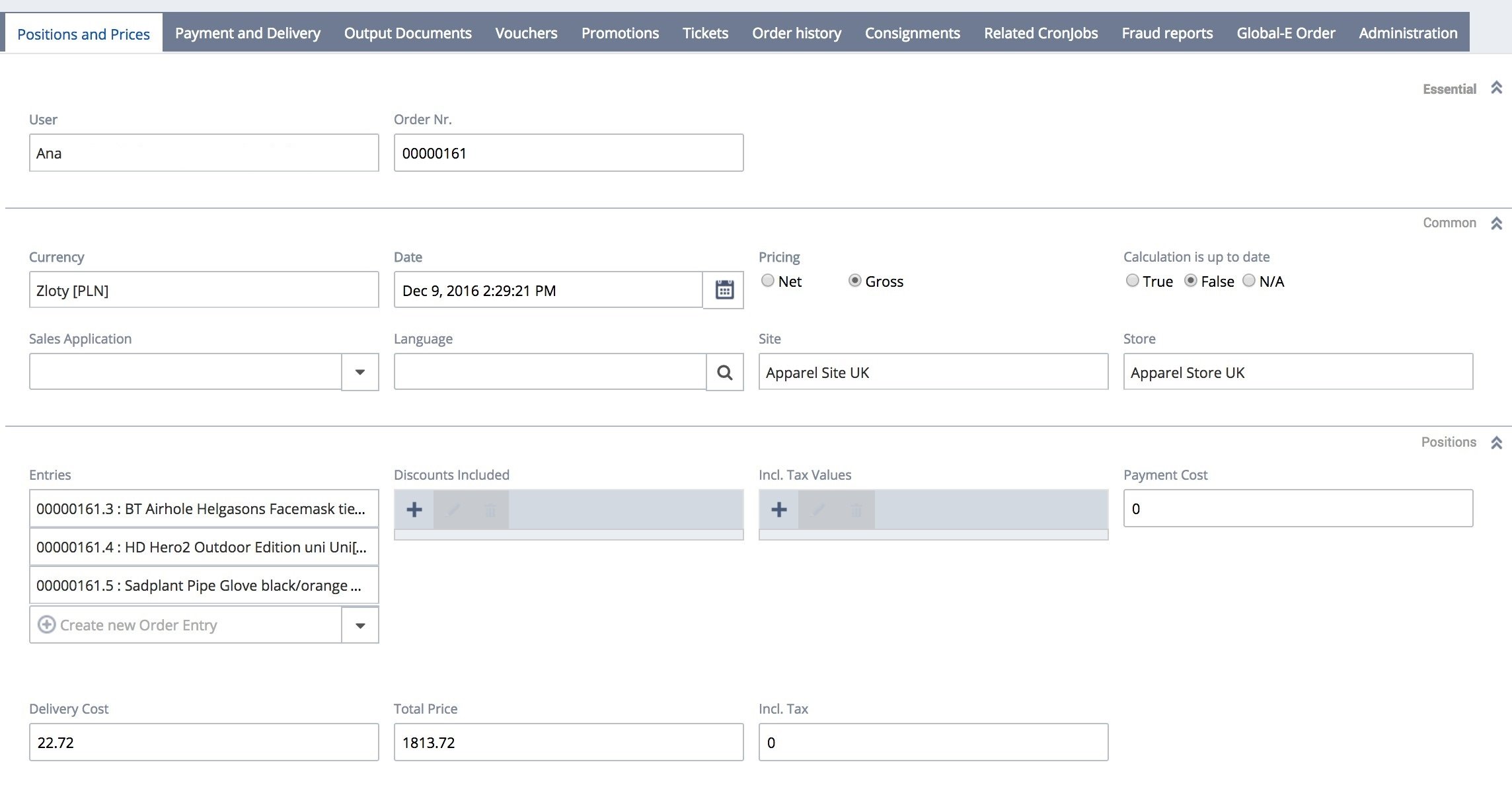The height and width of the screenshot is (789, 1512).
Task: Click the Incl. Tax Values edit pencil icon
Action: 818,509
